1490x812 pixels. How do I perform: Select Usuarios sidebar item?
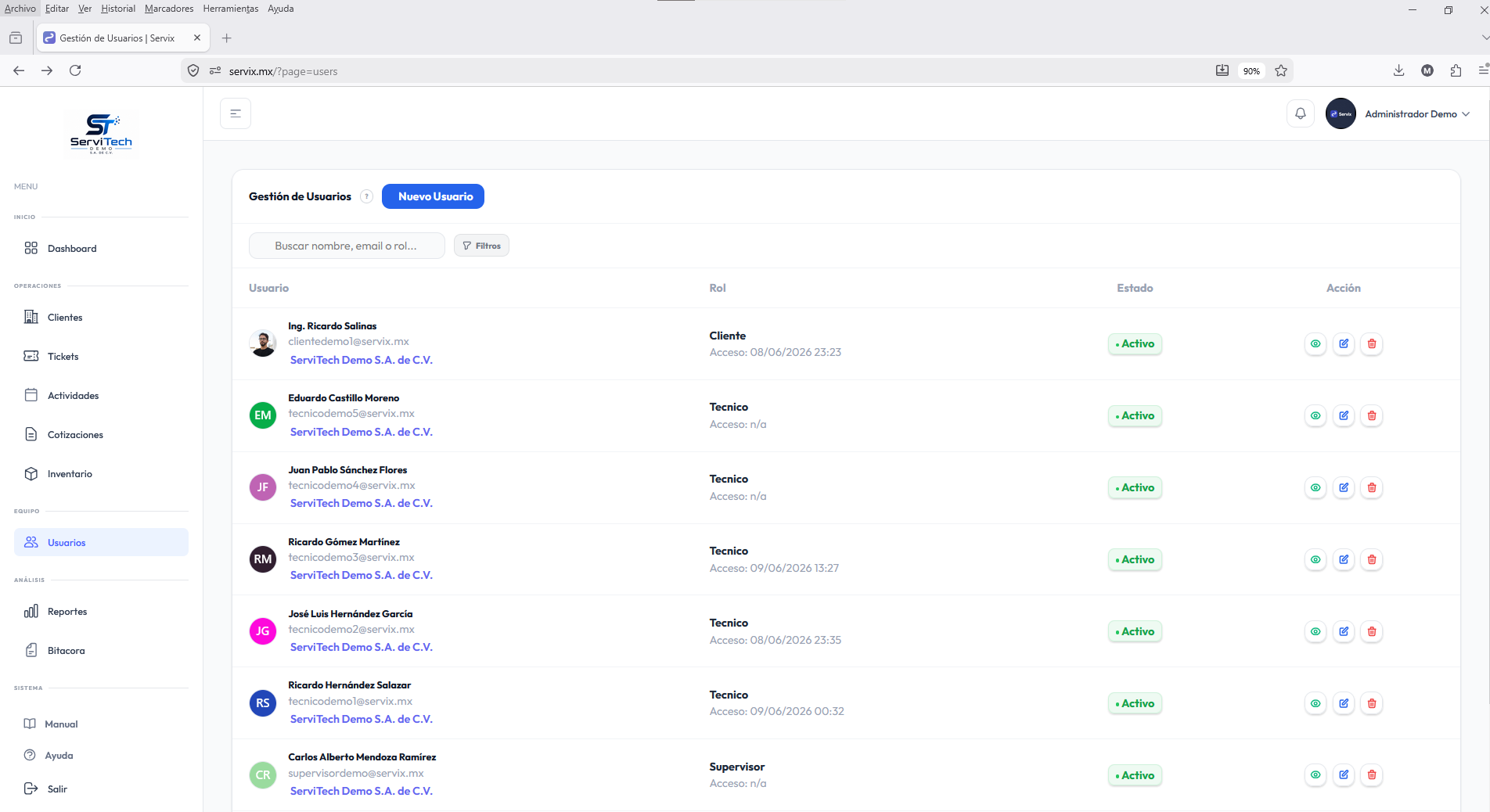[101, 542]
